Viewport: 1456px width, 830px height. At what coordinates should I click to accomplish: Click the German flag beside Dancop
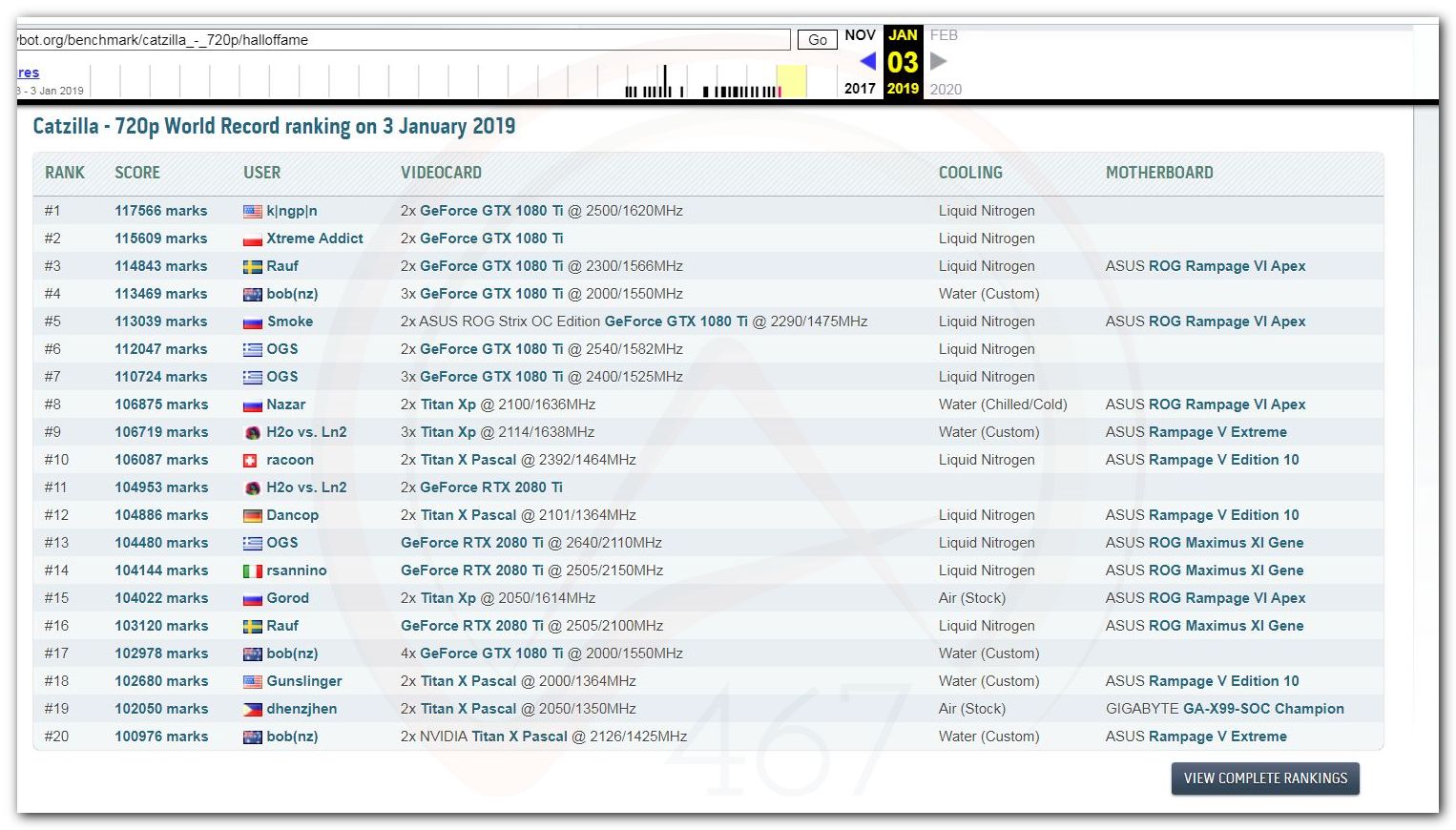(x=252, y=516)
